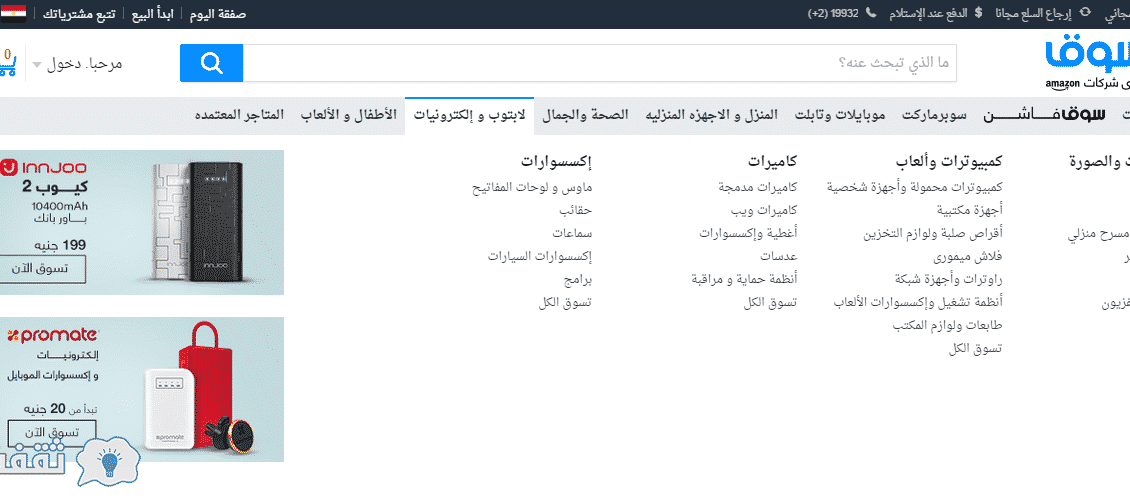This screenshot has width=1130, height=501.
Task: Click تسوق الكل under كمبيوترات وألعاب
Action: [976, 349]
